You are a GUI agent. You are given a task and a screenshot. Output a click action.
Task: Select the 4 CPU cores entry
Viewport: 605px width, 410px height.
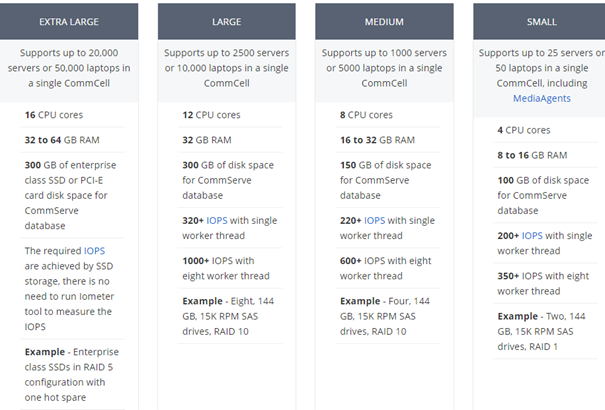point(545,130)
